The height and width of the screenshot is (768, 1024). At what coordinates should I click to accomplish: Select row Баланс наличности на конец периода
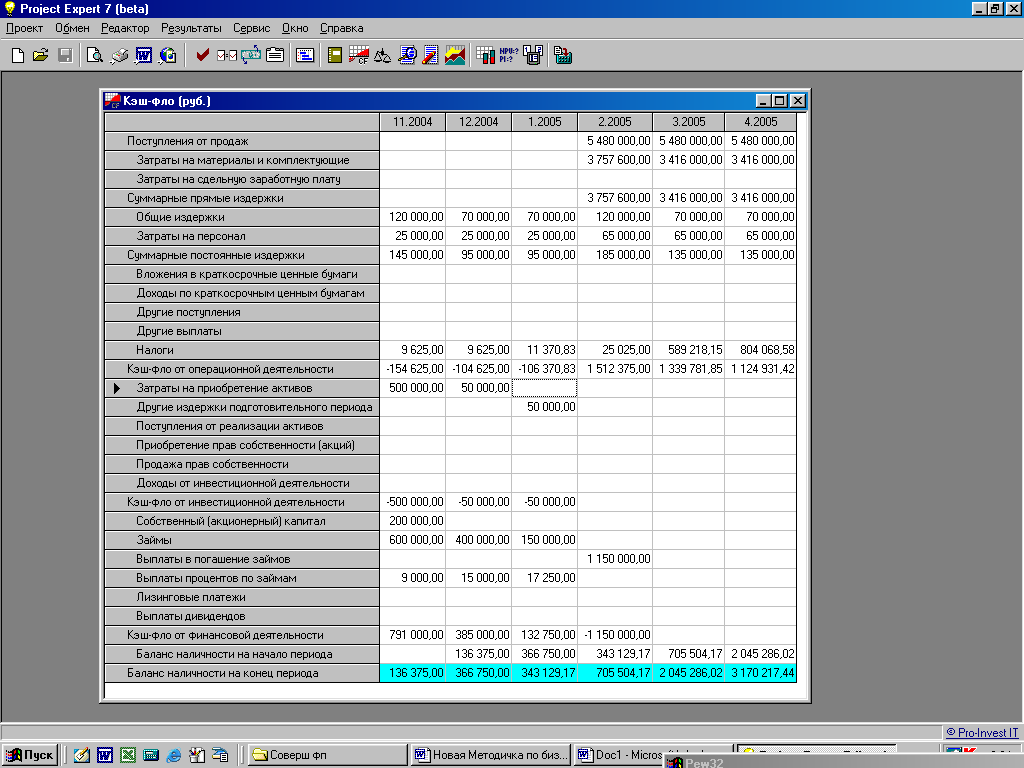tap(242, 673)
